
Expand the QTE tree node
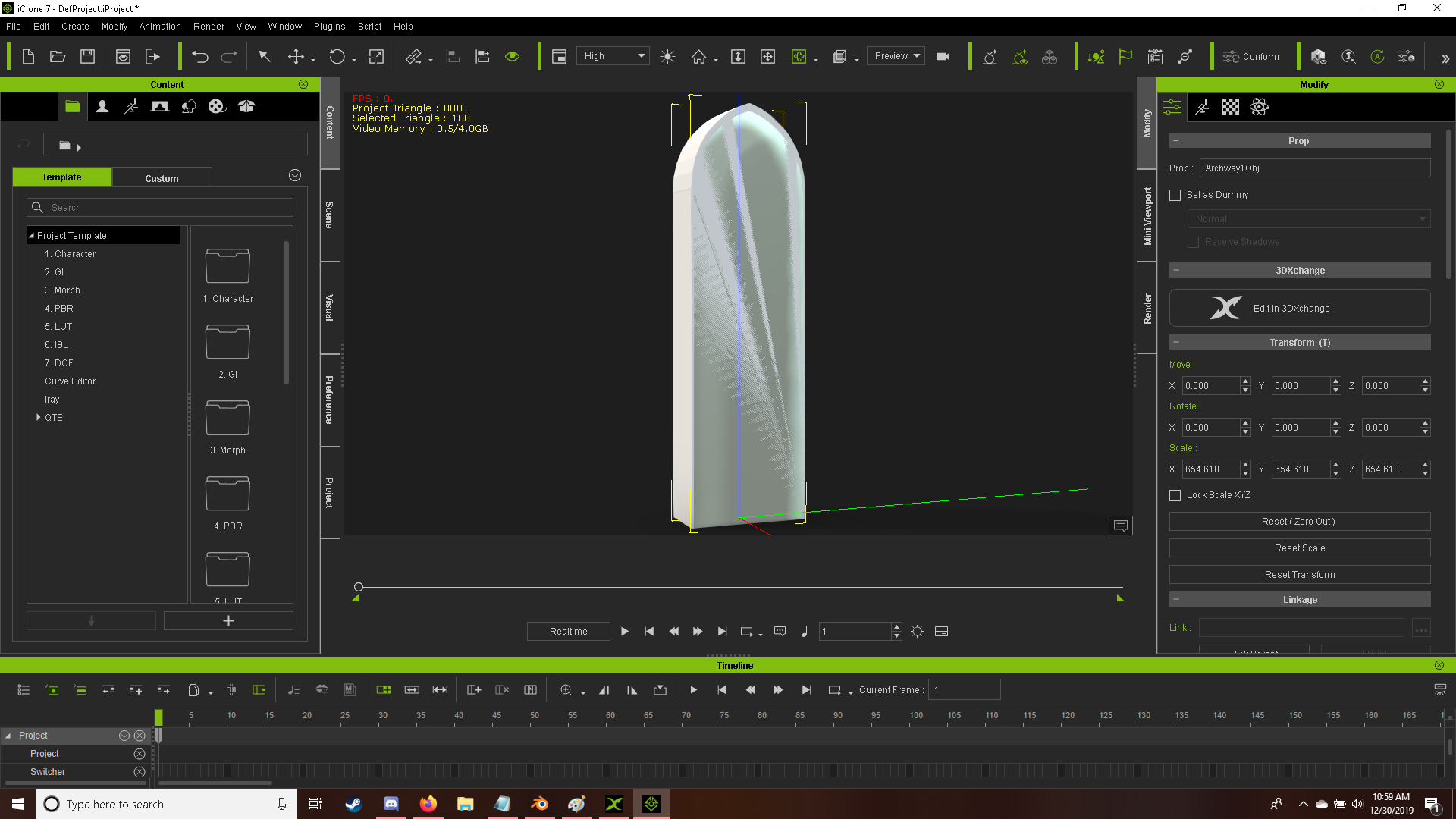click(39, 418)
